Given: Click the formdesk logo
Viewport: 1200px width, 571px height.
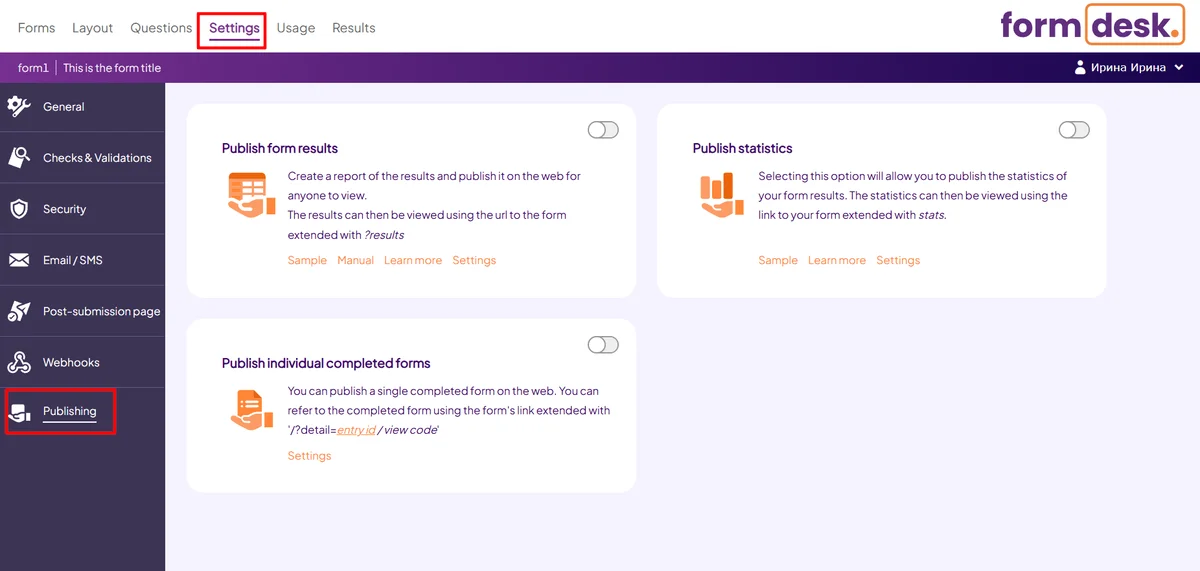Looking at the screenshot, I should click(1090, 25).
